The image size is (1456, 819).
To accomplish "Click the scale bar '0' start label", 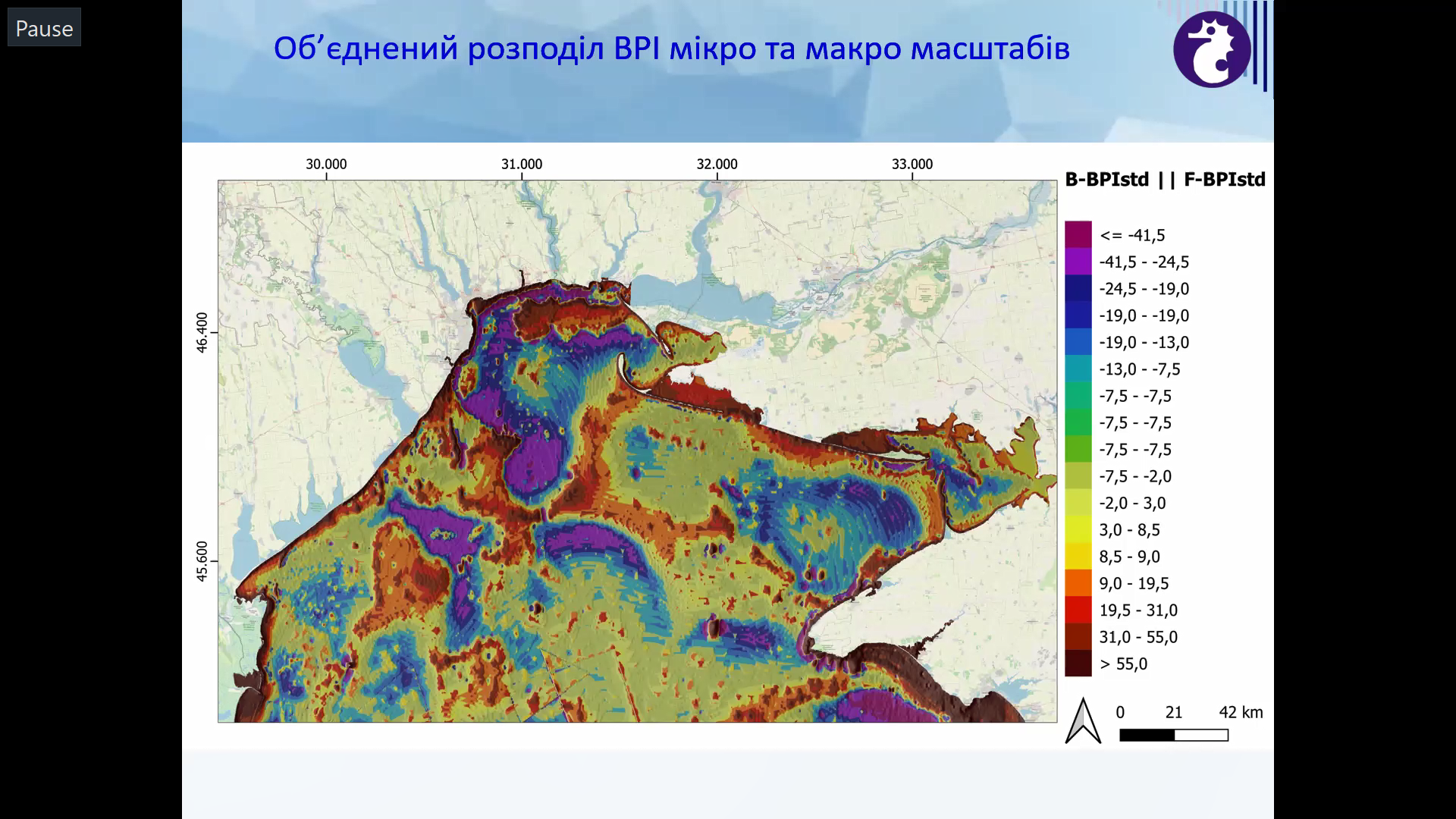I will tap(1120, 712).
